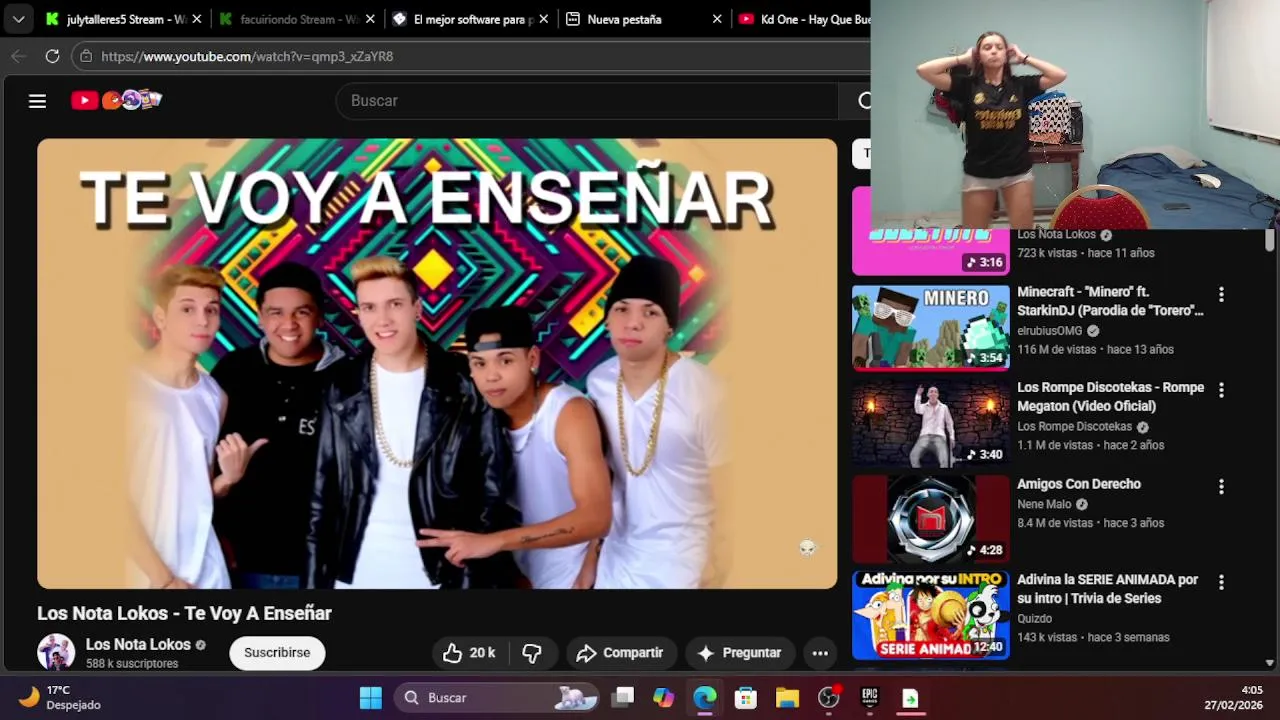Open File Explorer from the taskbar
The width and height of the screenshot is (1280, 720).
click(x=787, y=697)
